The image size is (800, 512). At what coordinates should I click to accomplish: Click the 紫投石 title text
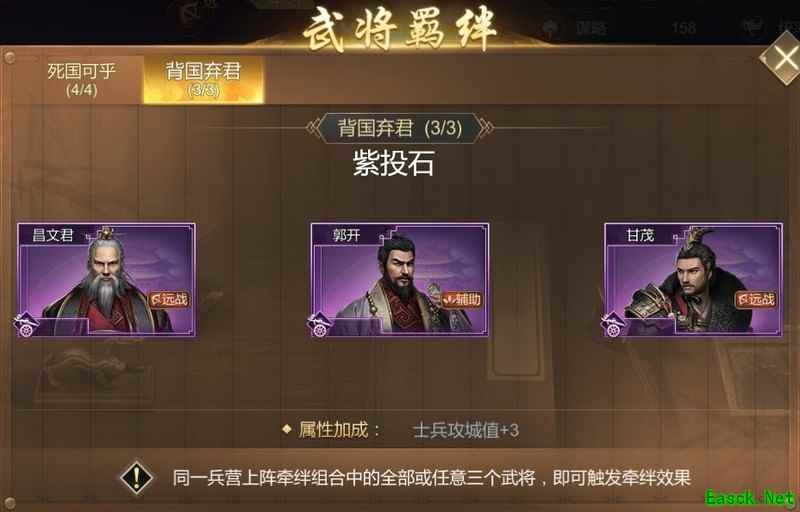(394, 164)
